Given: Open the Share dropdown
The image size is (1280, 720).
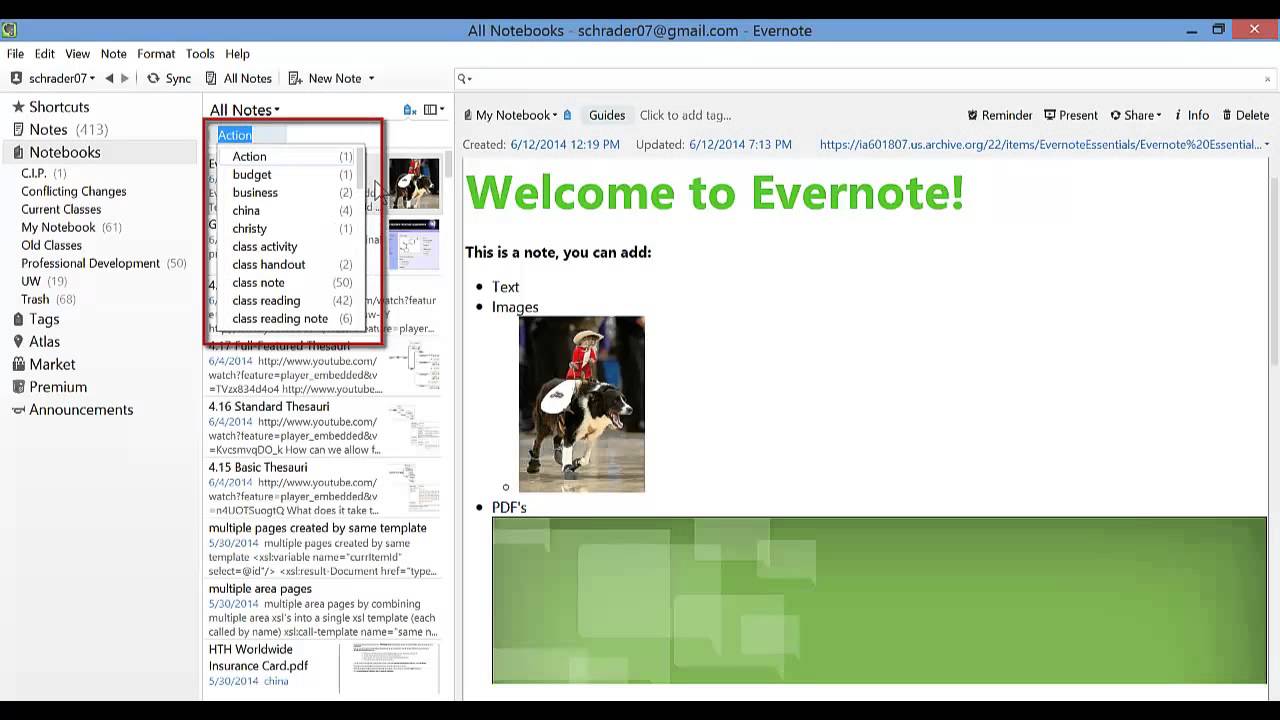Looking at the screenshot, I should 1135,115.
